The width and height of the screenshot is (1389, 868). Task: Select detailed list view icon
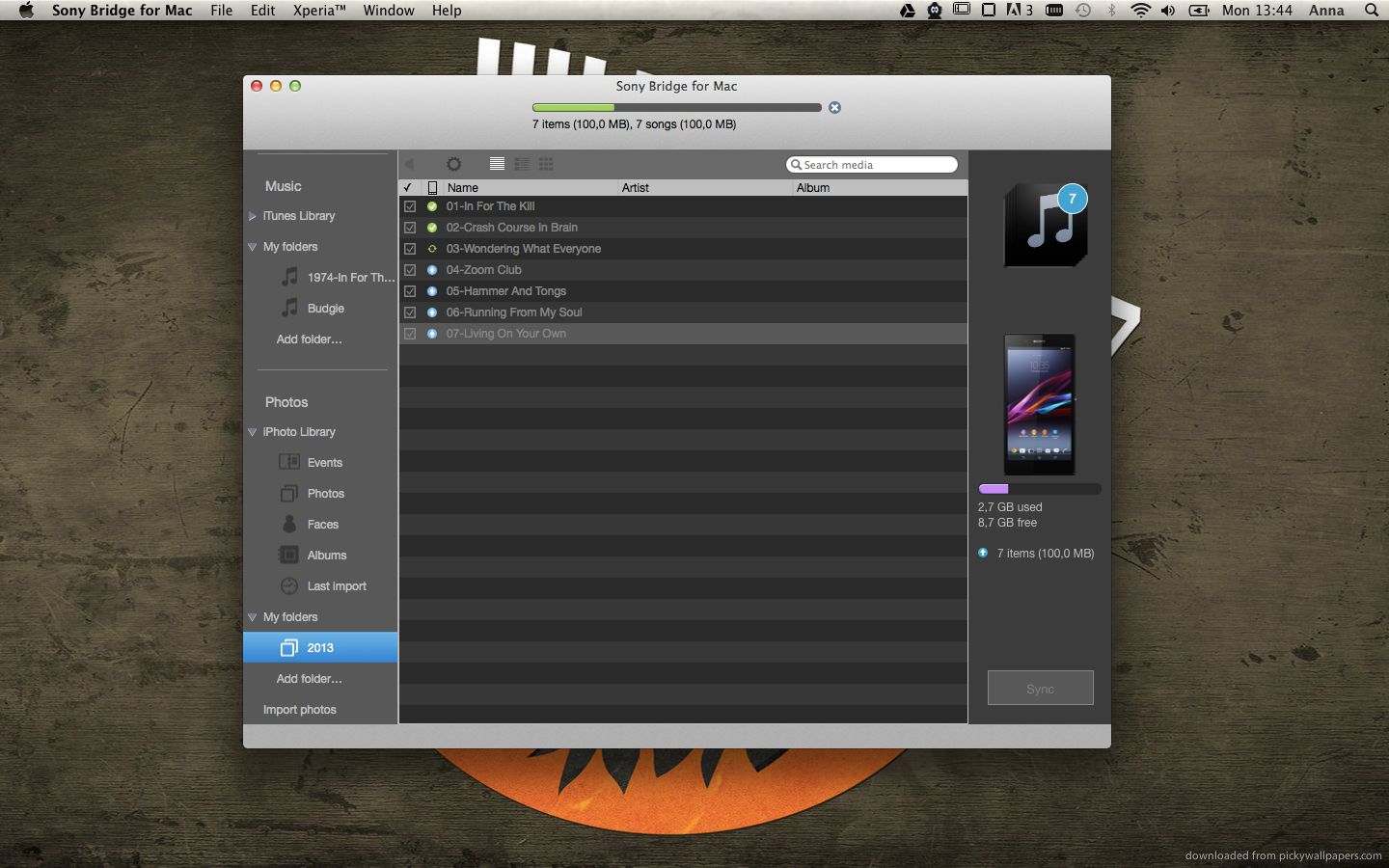521,164
